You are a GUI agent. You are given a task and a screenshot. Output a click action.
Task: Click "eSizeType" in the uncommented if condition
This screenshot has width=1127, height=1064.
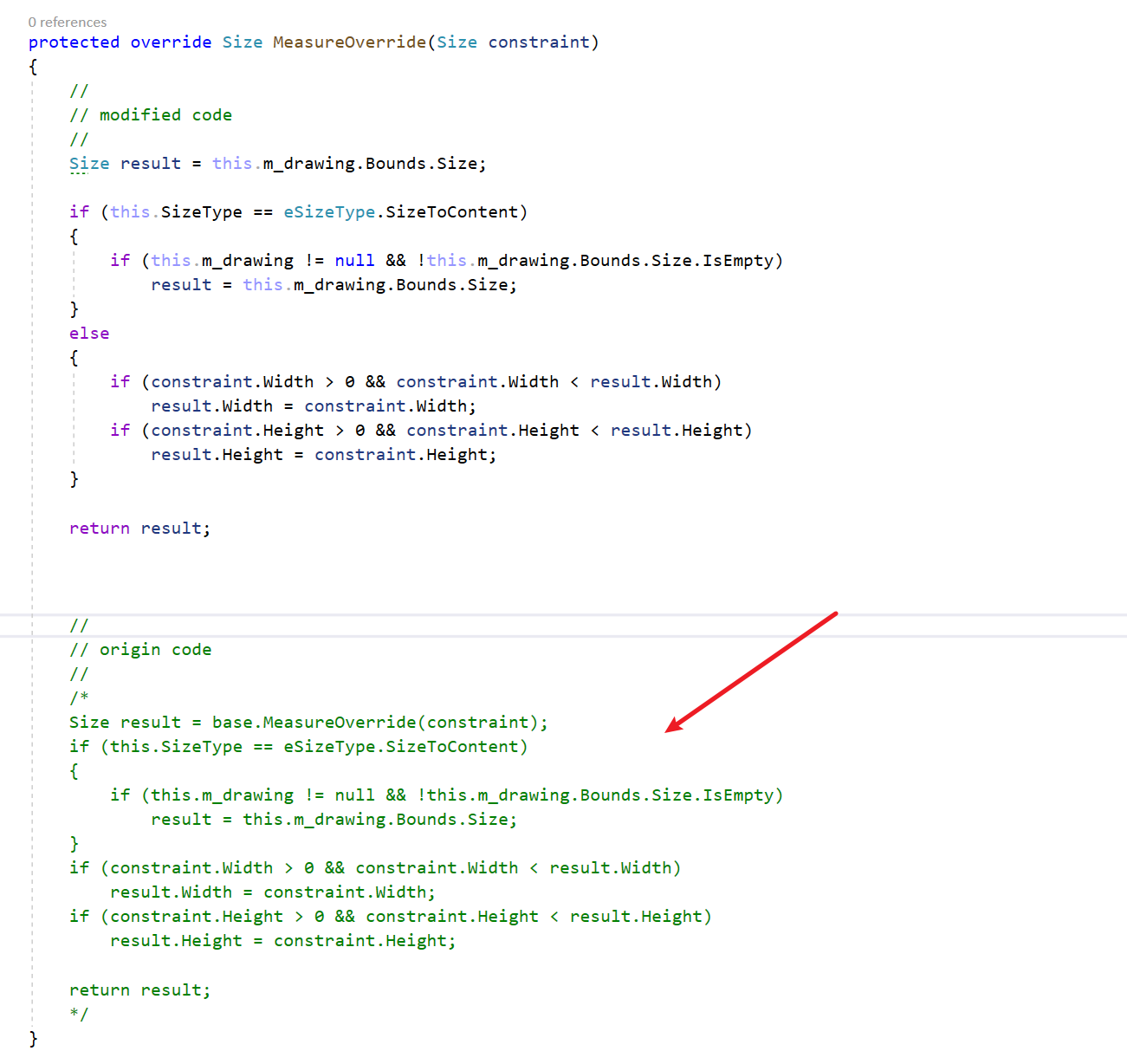tap(329, 212)
